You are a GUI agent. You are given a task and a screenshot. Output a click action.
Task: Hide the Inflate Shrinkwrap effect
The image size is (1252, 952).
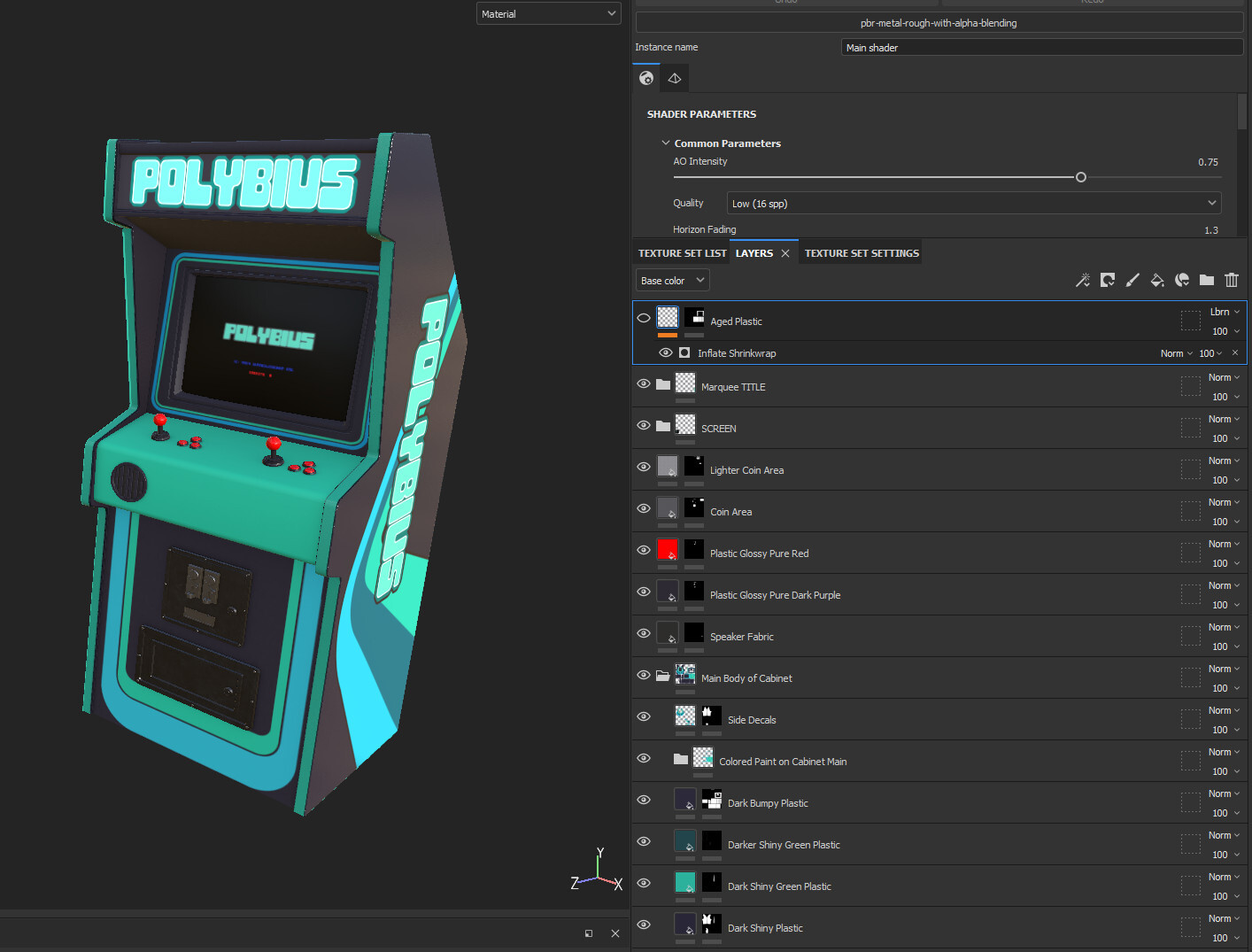pos(666,352)
